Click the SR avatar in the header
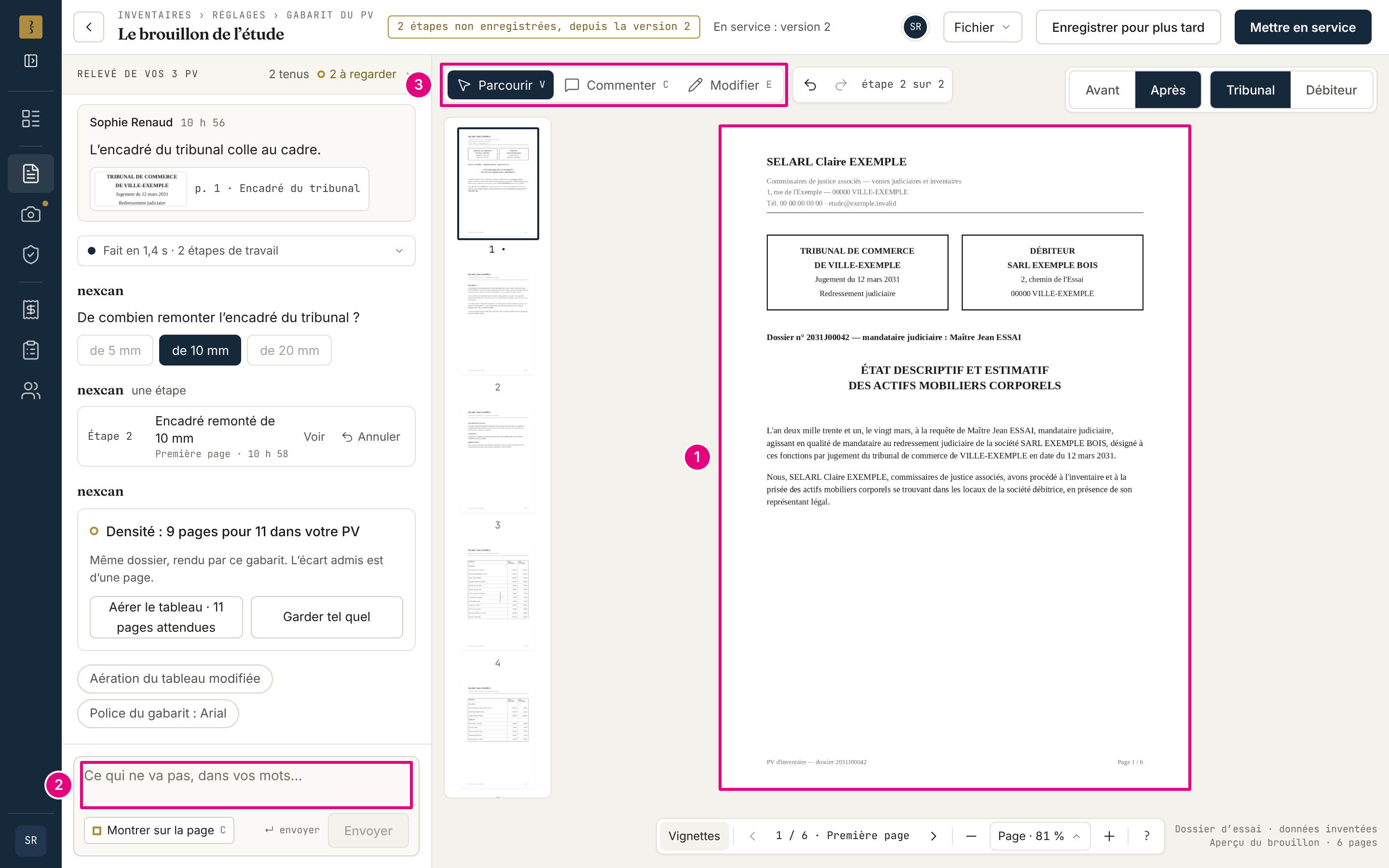This screenshot has width=1389, height=868. [915, 27]
